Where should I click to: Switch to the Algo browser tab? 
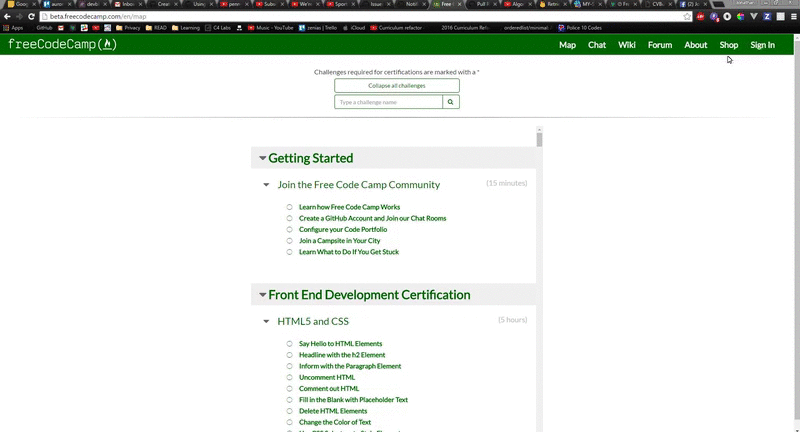pyautogui.click(x=517, y=4)
